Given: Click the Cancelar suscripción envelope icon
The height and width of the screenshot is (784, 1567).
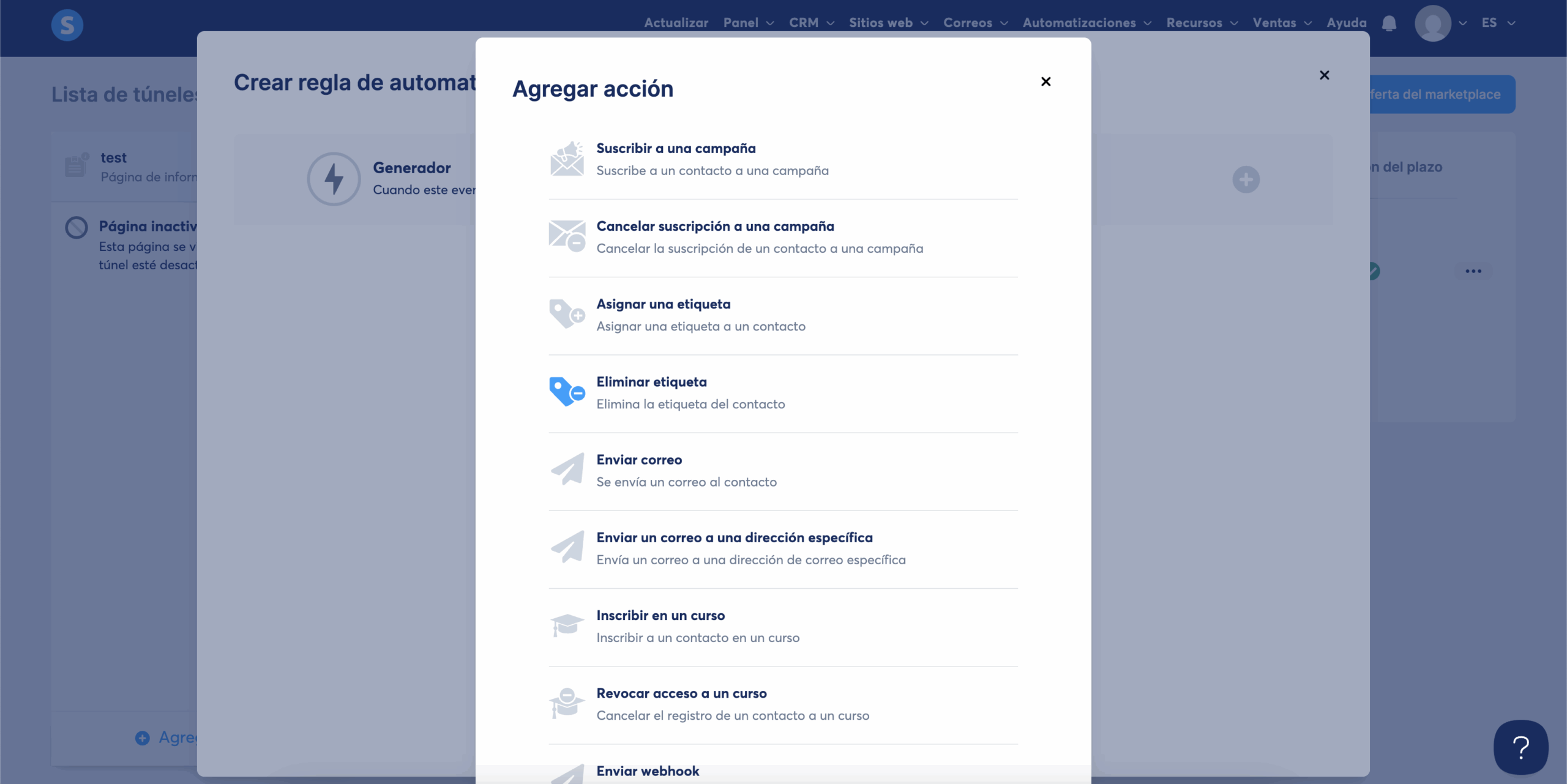Looking at the screenshot, I should pos(567,236).
